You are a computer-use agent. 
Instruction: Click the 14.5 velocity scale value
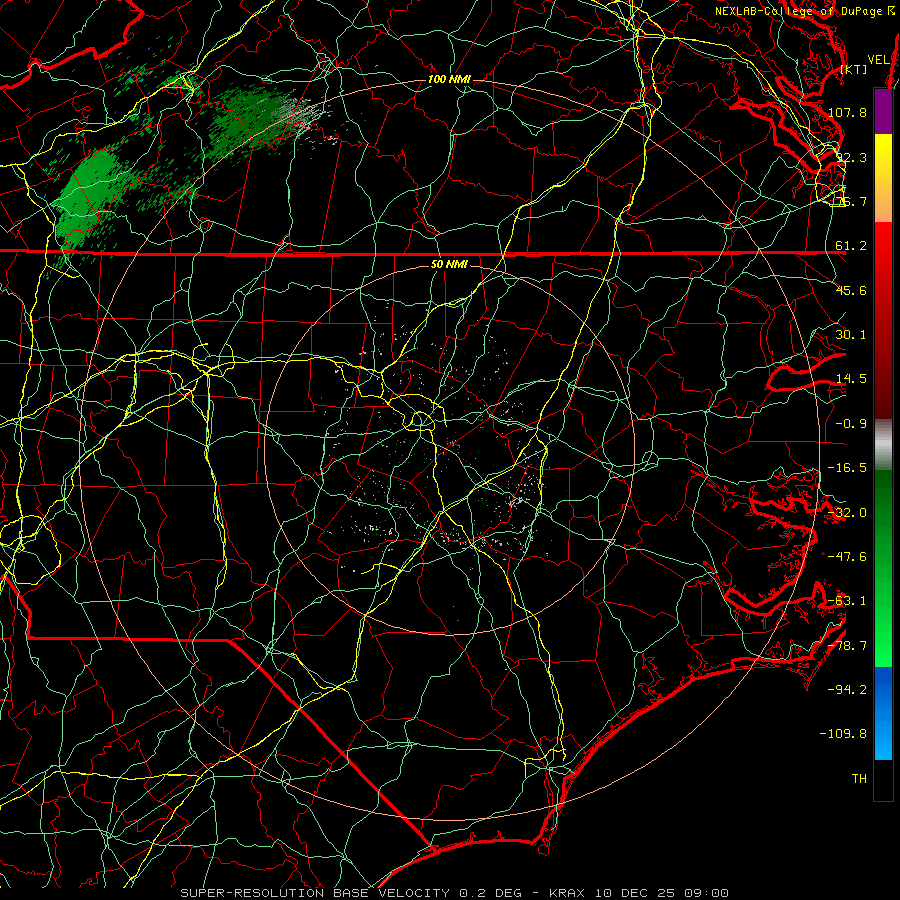[x=851, y=379]
